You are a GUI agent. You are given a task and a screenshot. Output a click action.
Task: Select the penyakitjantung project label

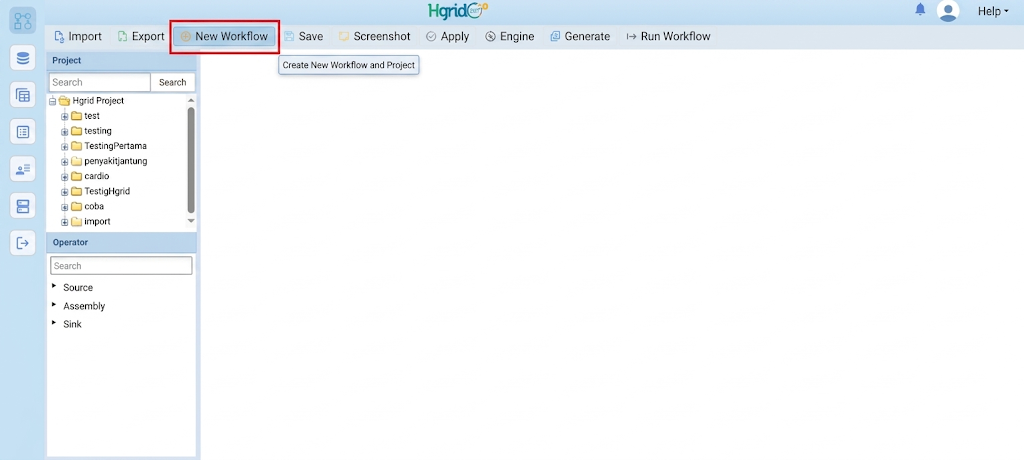coord(116,161)
